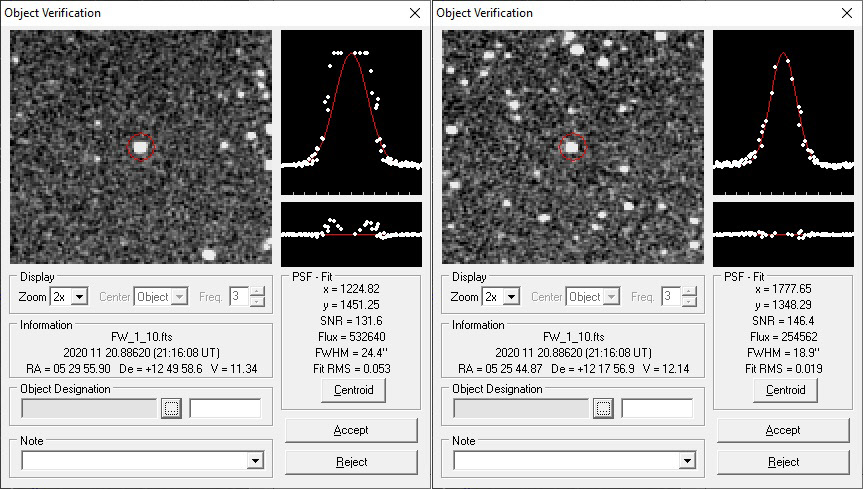Open Zoom 2x dropdown in left window
The width and height of the screenshot is (864, 489).
(x=80, y=297)
